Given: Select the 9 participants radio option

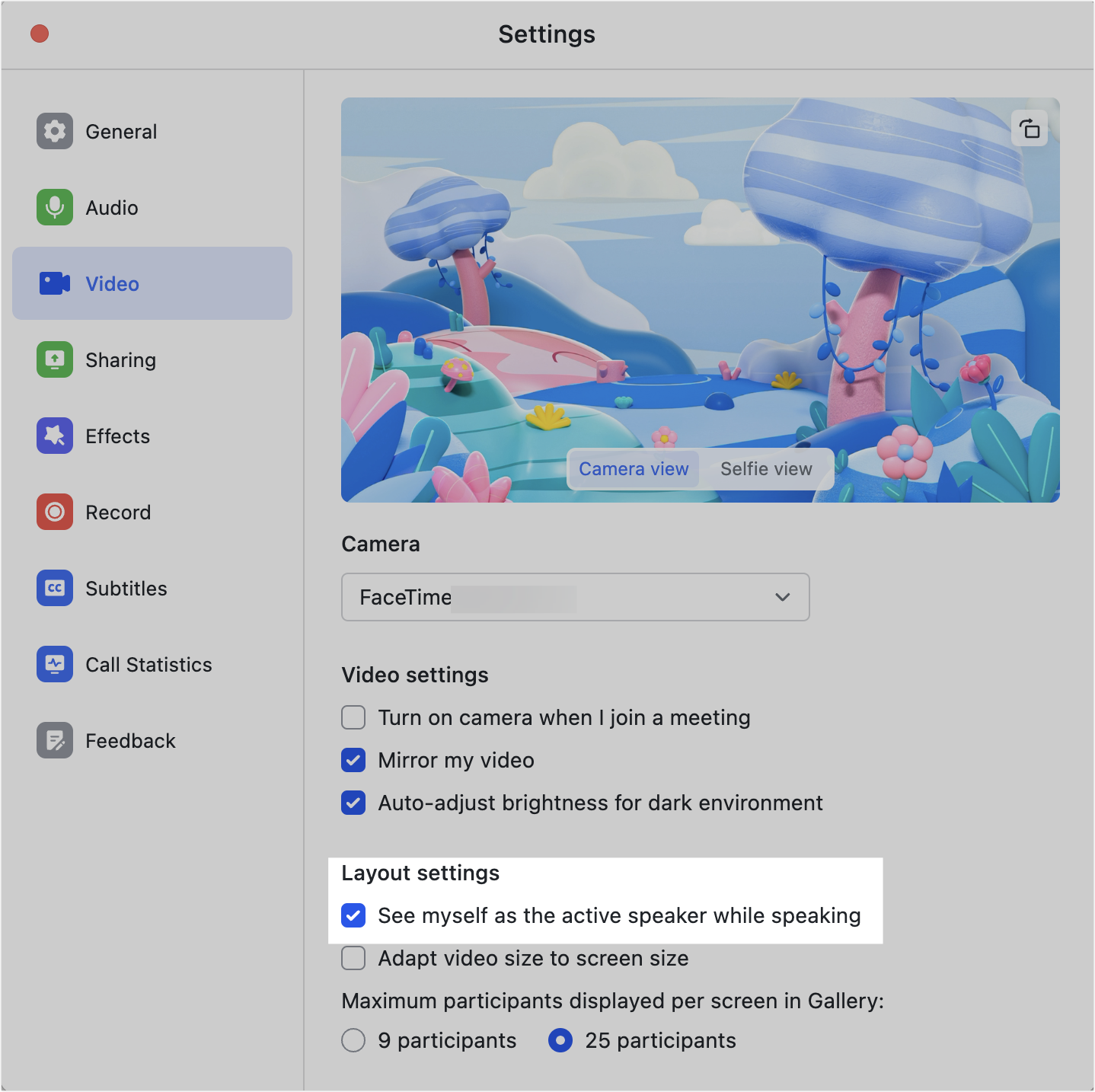Looking at the screenshot, I should [x=353, y=1040].
